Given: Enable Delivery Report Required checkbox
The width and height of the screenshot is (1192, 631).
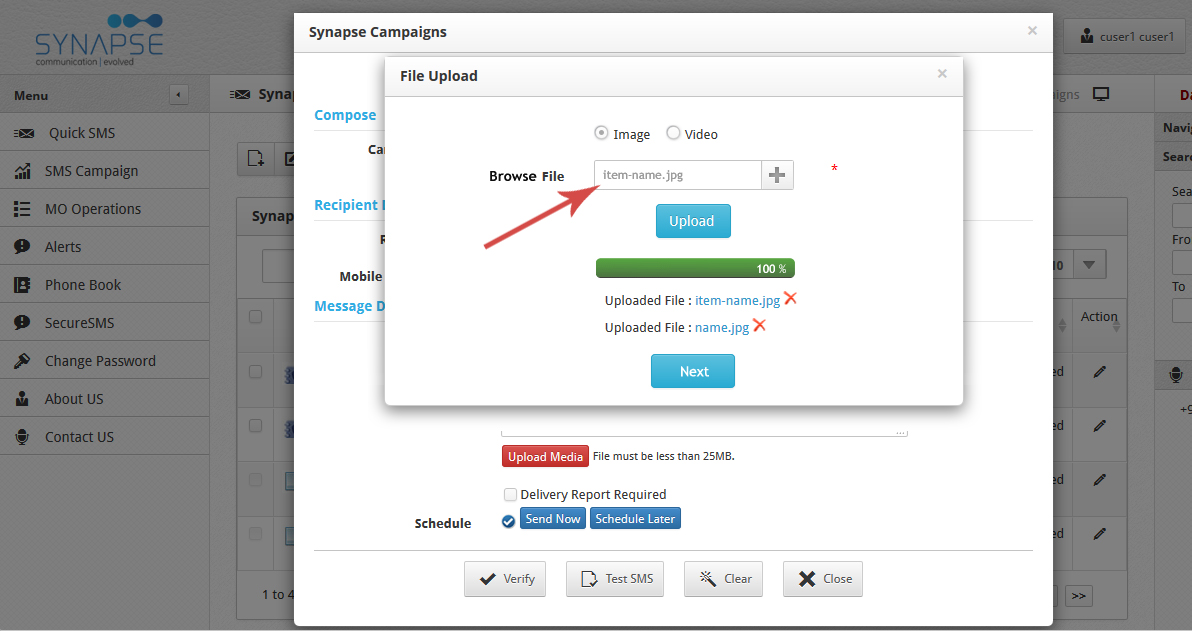Looking at the screenshot, I should pyautogui.click(x=510, y=494).
